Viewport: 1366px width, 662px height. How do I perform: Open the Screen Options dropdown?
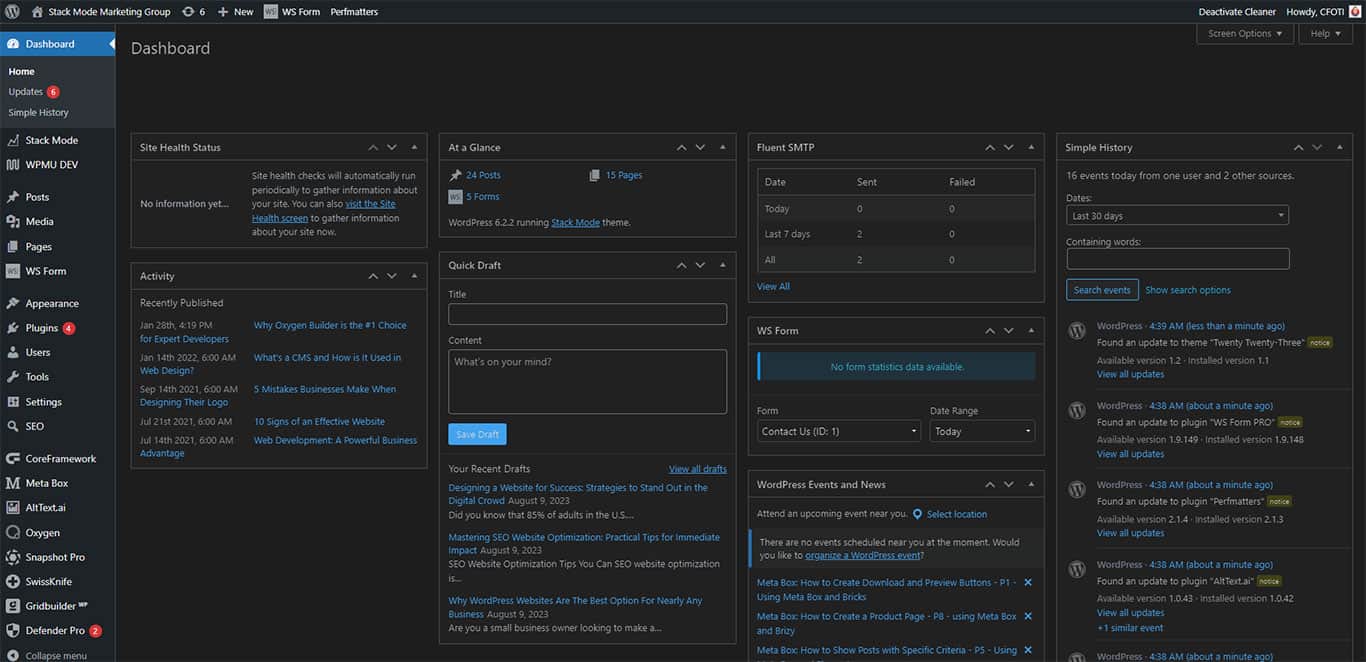point(1243,32)
